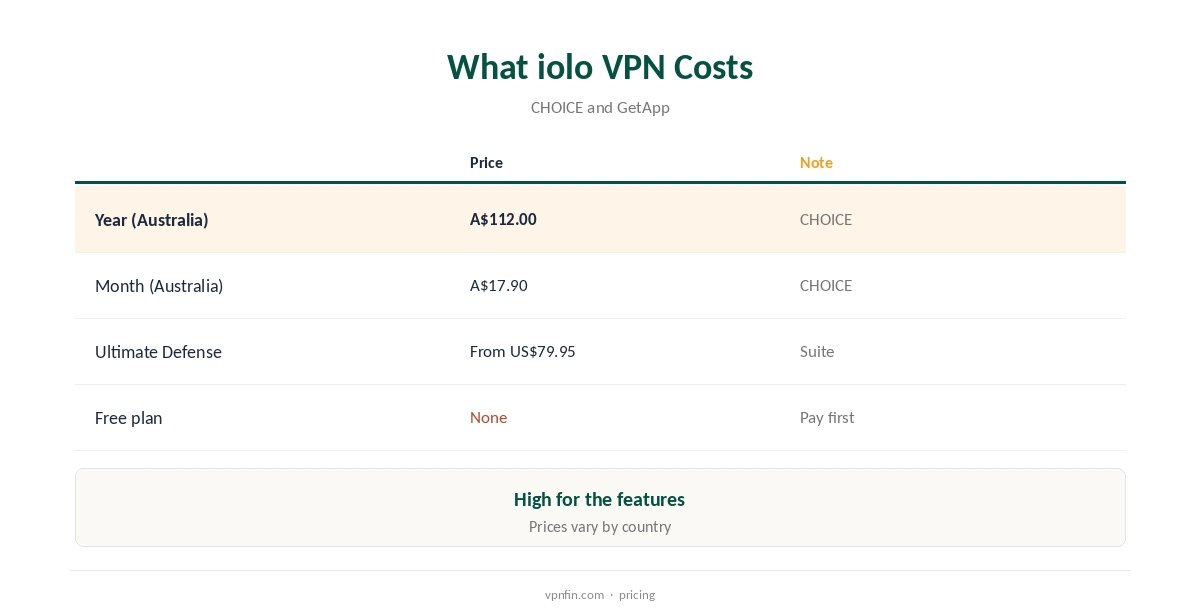
Task: Click the 'Pay first' note cell
Action: 827,417
